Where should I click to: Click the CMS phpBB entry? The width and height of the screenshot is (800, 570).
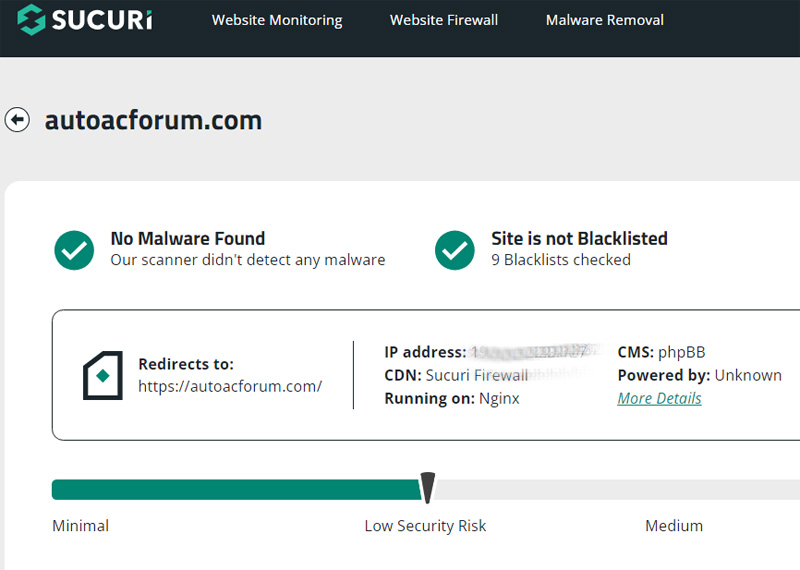(661, 352)
